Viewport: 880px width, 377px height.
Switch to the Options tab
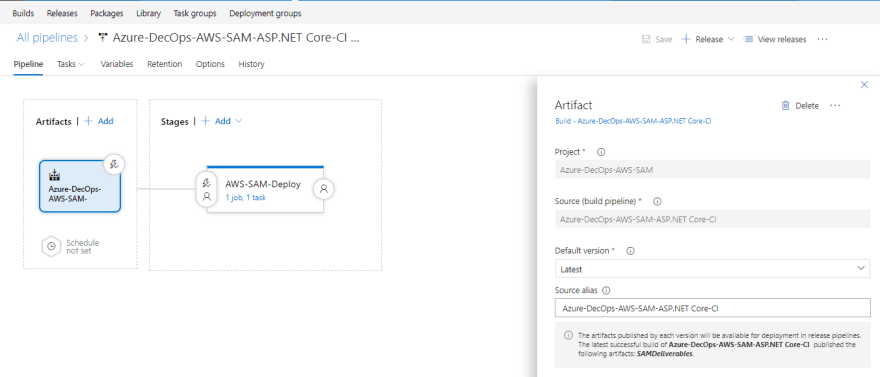point(210,64)
